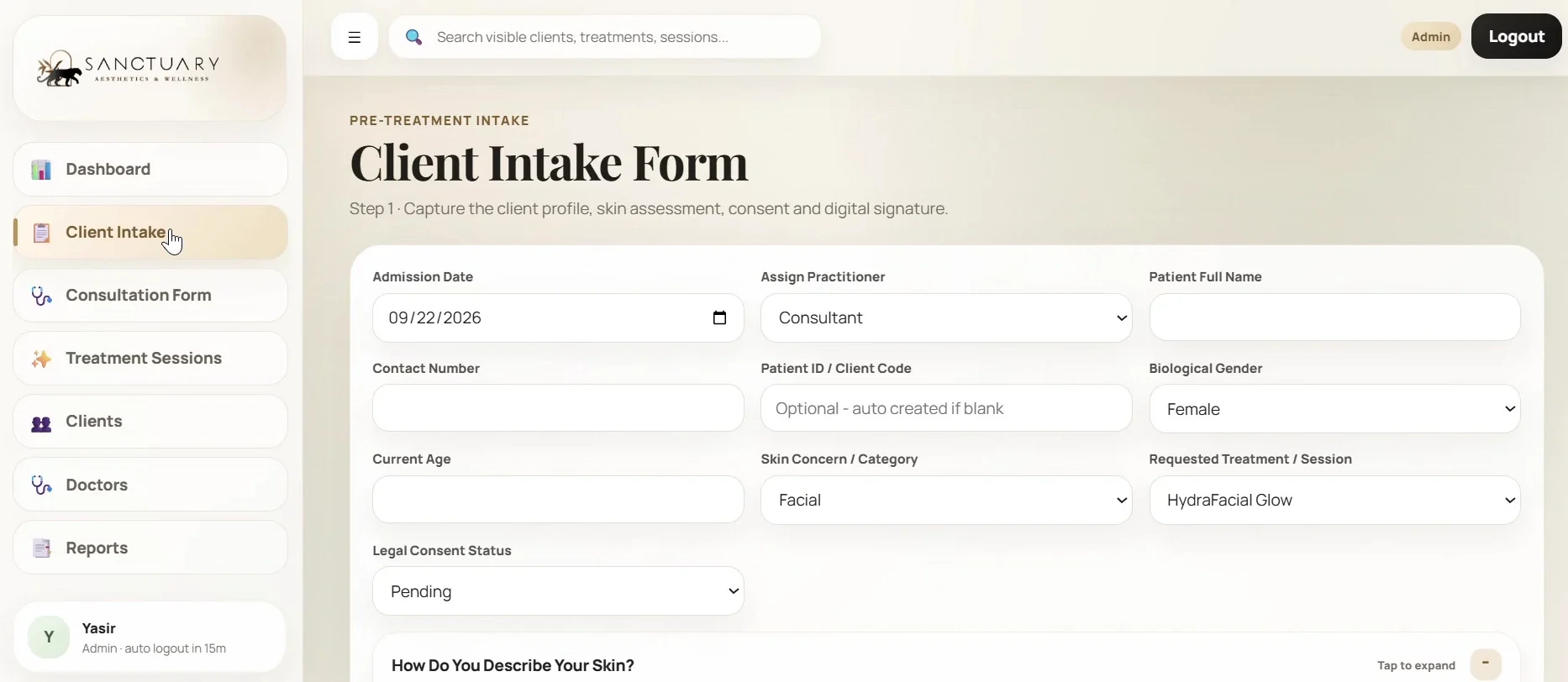The image size is (1568, 682).
Task: Open the Legal Consent Status dropdown
Action: (x=558, y=591)
